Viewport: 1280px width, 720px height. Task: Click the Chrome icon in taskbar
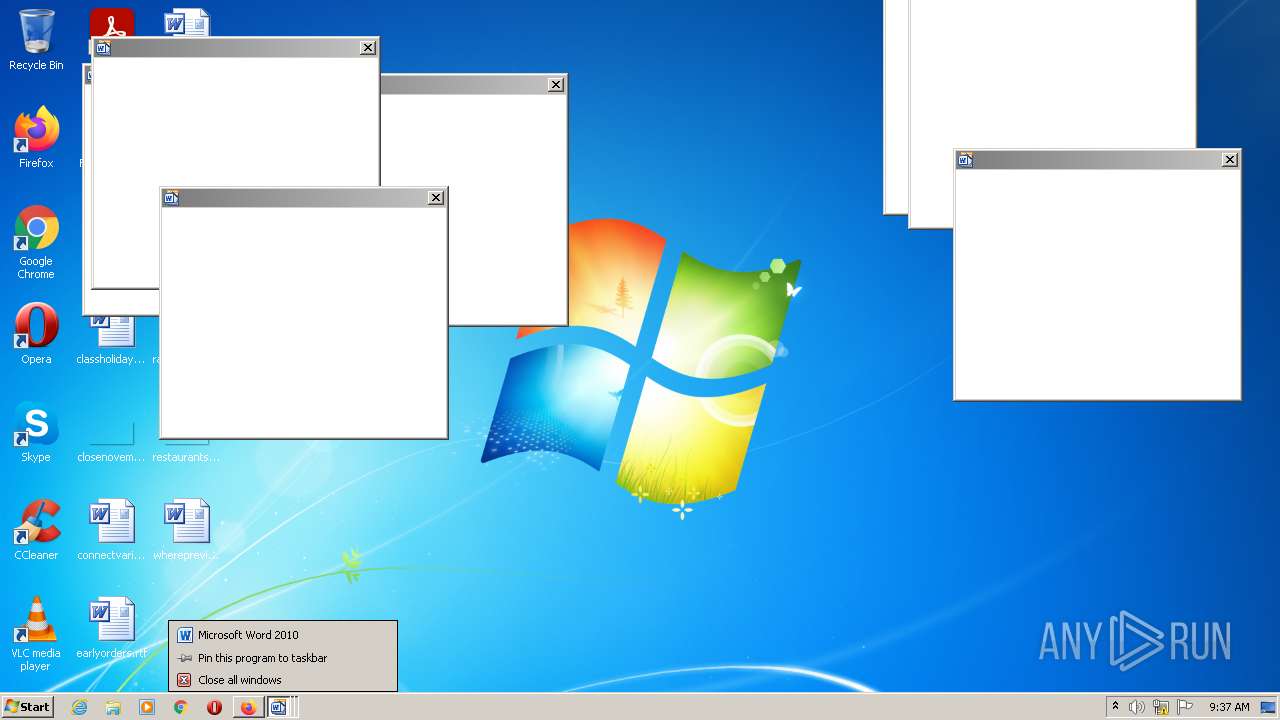tap(181, 707)
